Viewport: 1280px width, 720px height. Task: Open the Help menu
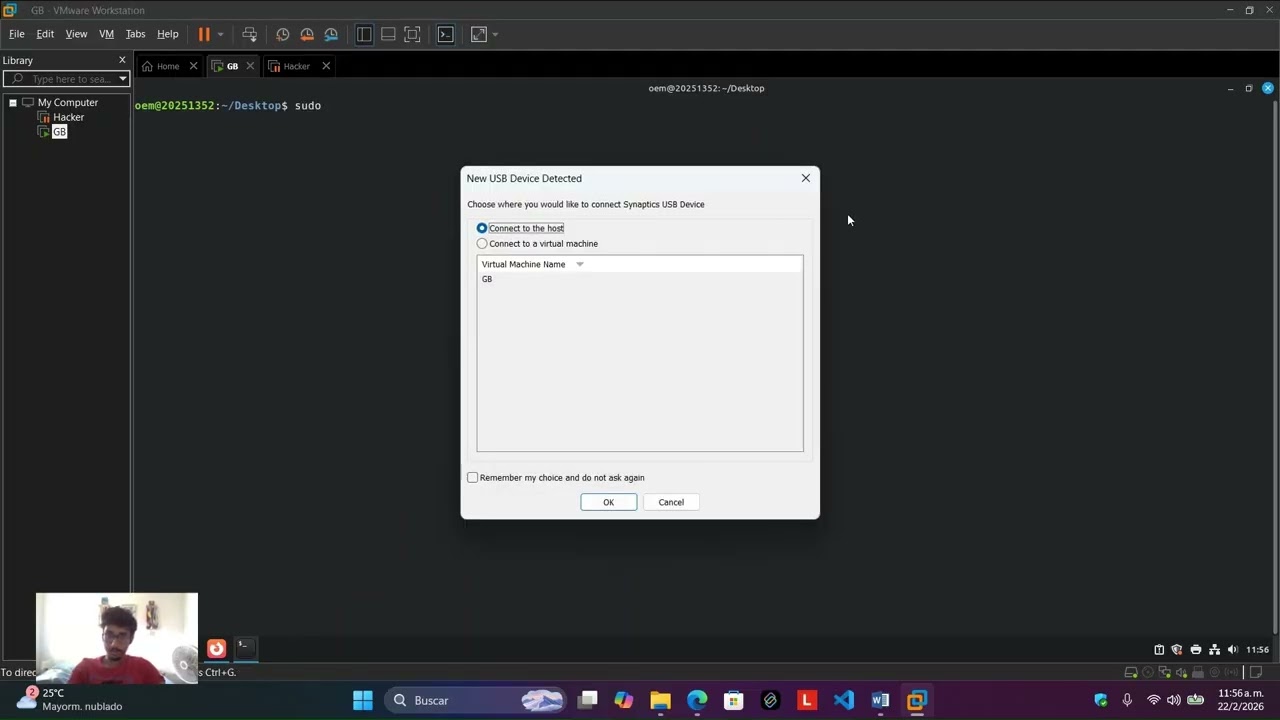168,34
